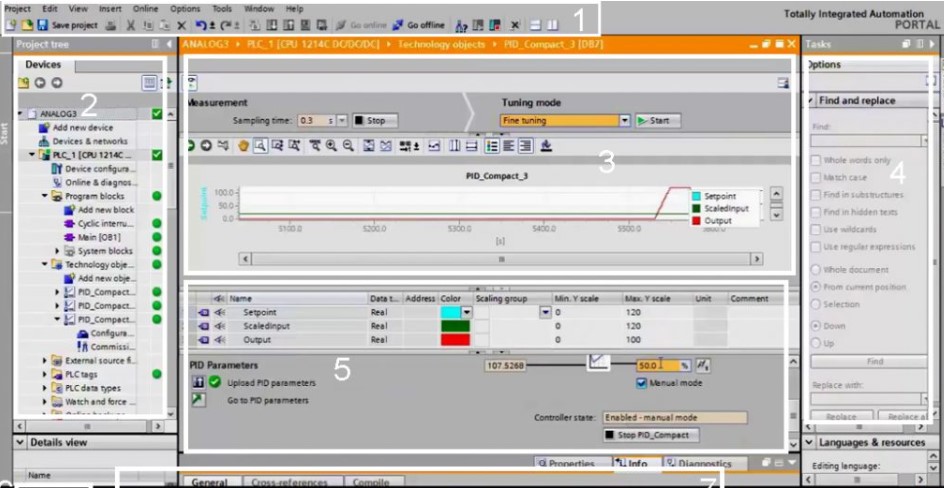The height and width of the screenshot is (488, 944).
Task: Open the Online menu
Action: [x=145, y=8]
